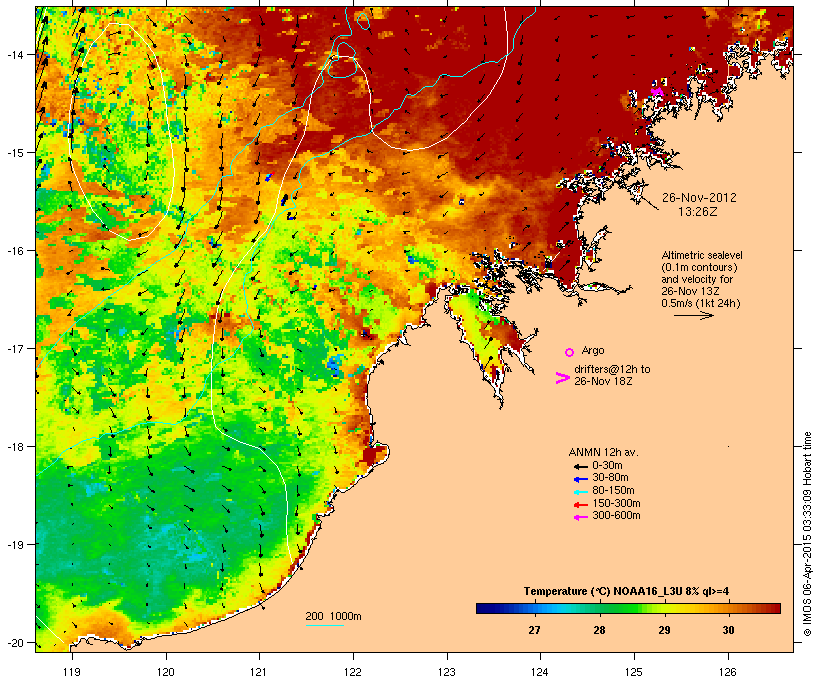The height and width of the screenshot is (680, 820).
Task: Click the 30 value on the color scale
Action: click(x=728, y=630)
